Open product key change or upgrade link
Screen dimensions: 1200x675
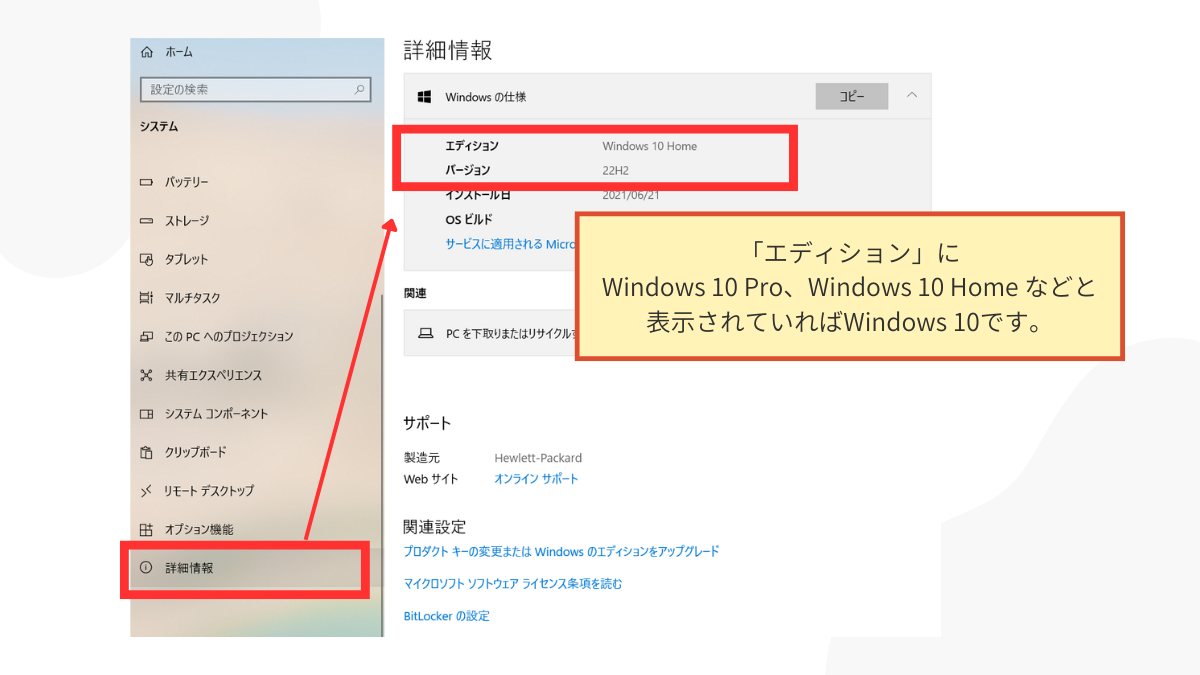[561, 551]
